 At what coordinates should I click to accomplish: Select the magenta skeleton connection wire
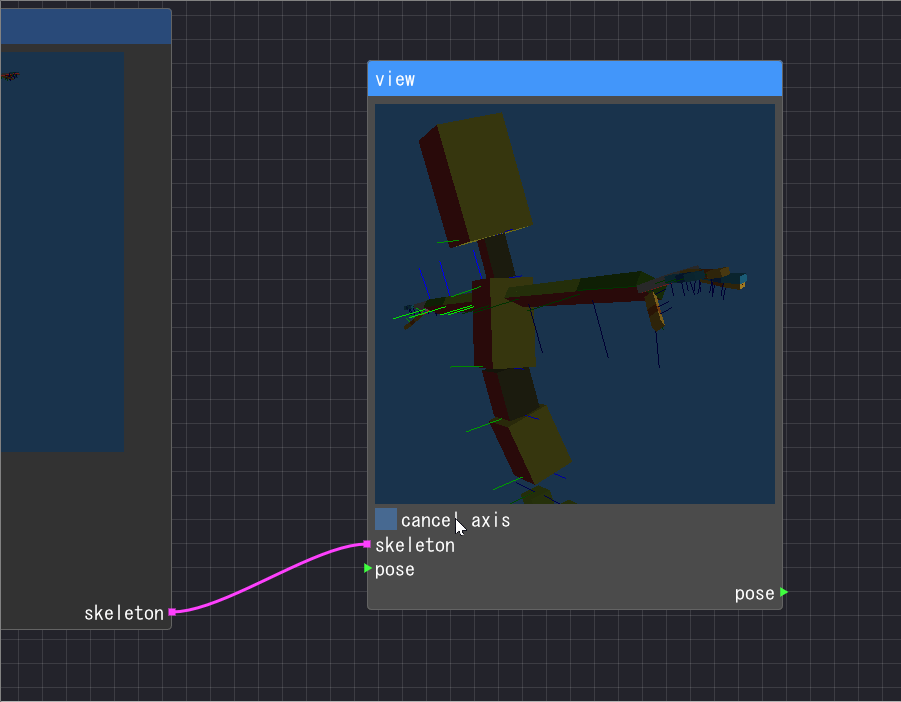click(269, 577)
